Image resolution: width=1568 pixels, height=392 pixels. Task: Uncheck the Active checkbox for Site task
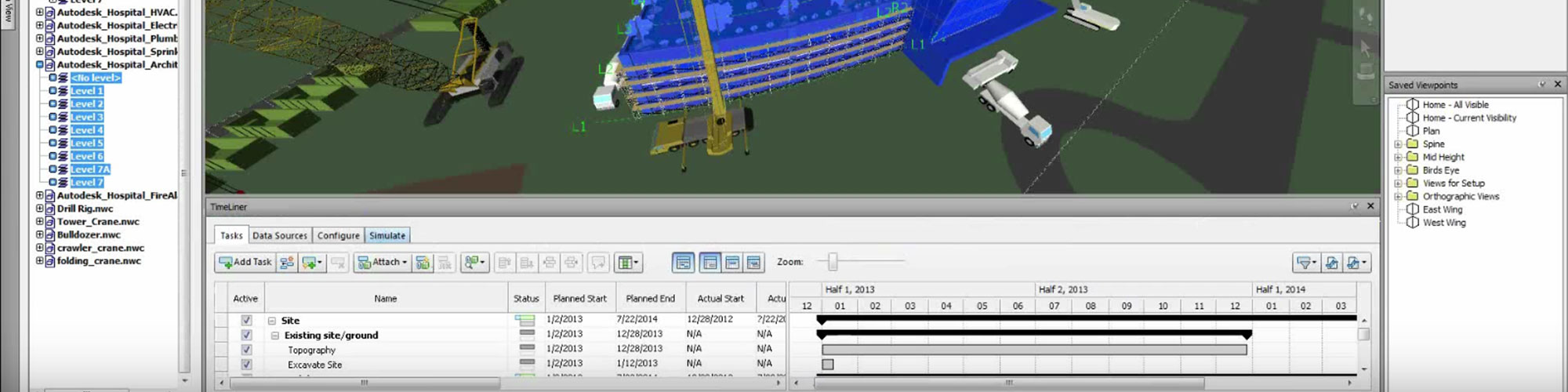246,321
